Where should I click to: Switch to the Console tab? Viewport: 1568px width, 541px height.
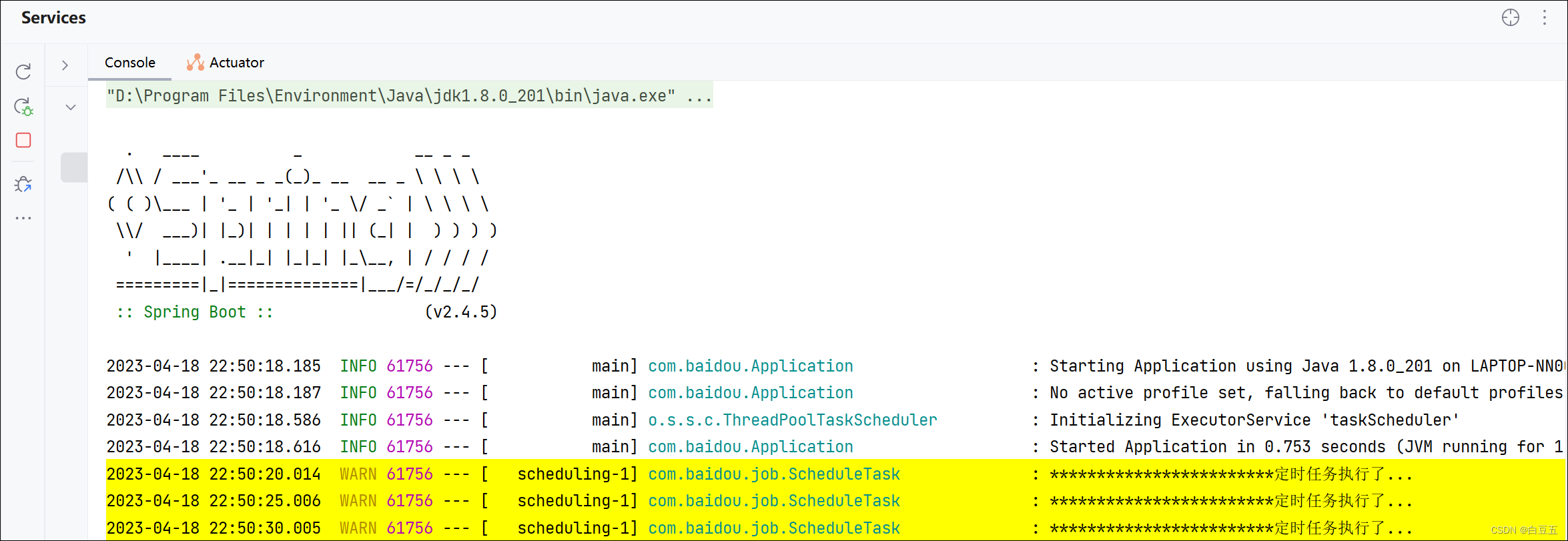tap(130, 63)
